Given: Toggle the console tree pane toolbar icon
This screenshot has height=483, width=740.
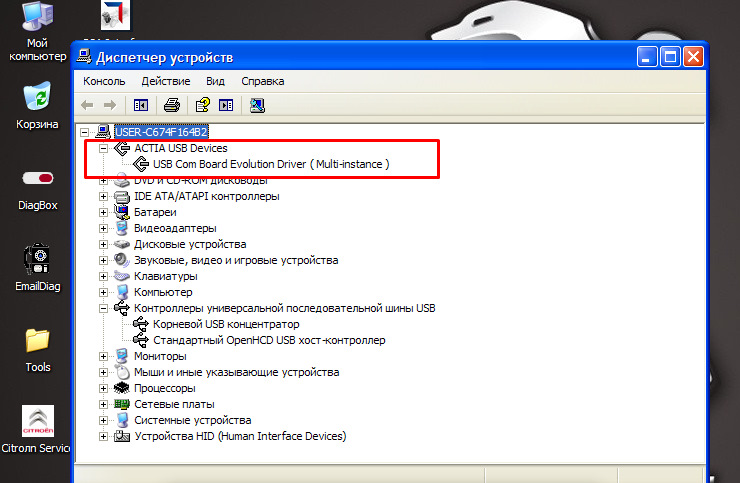Looking at the screenshot, I should [x=141, y=105].
